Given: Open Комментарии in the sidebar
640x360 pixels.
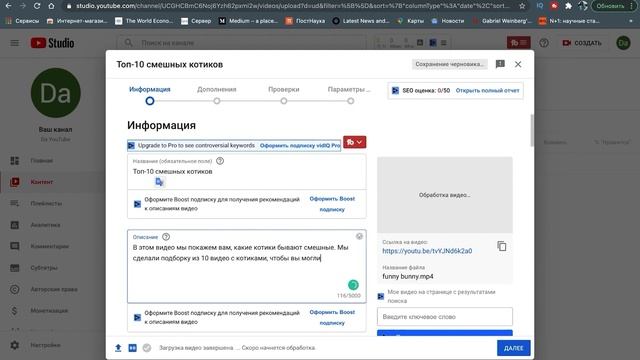Looking at the screenshot, I should 49,247.
